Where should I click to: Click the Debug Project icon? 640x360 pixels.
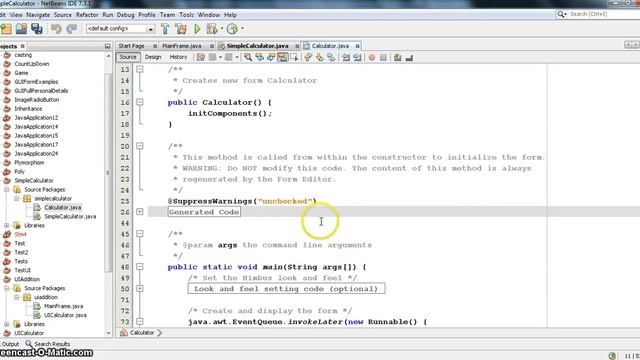tap(212, 29)
